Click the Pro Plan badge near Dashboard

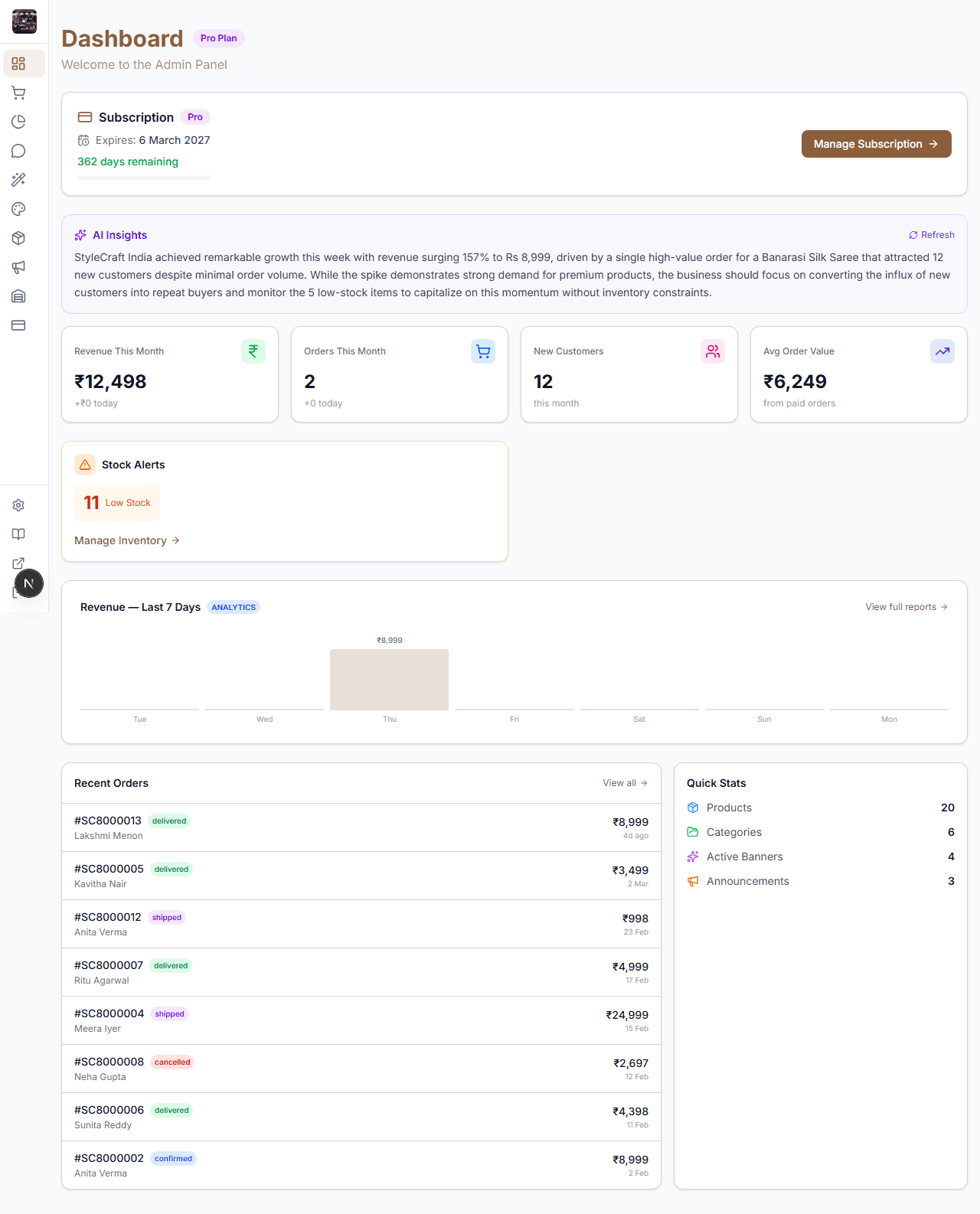tap(219, 38)
